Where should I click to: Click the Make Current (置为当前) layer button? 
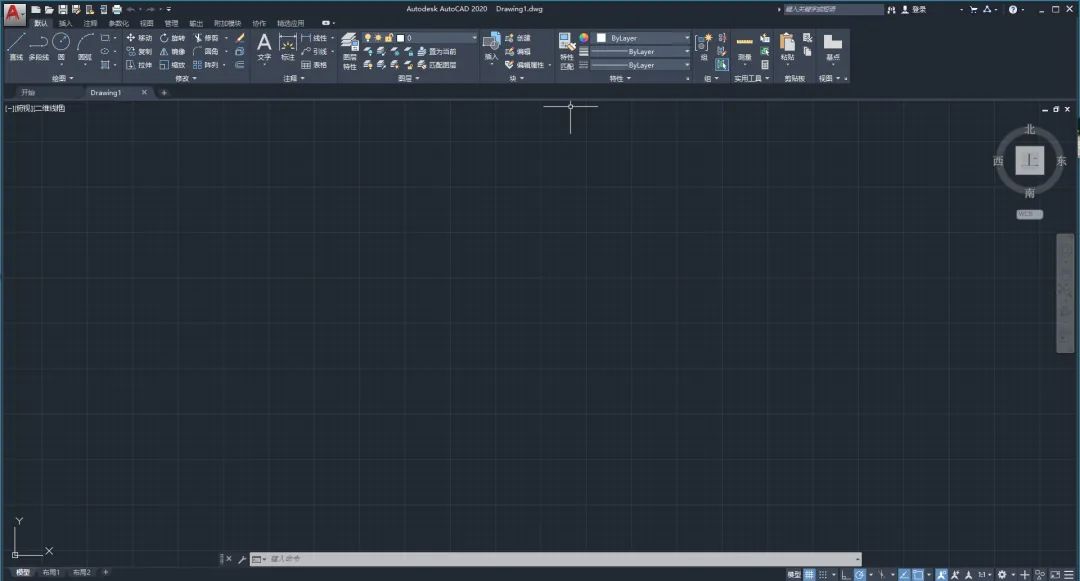tap(437, 52)
